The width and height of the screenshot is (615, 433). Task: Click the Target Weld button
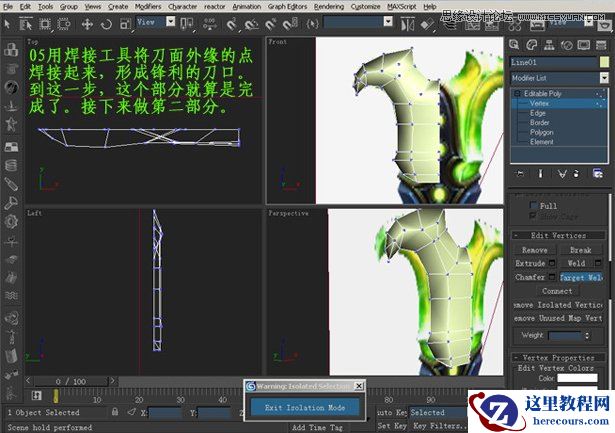pos(581,277)
